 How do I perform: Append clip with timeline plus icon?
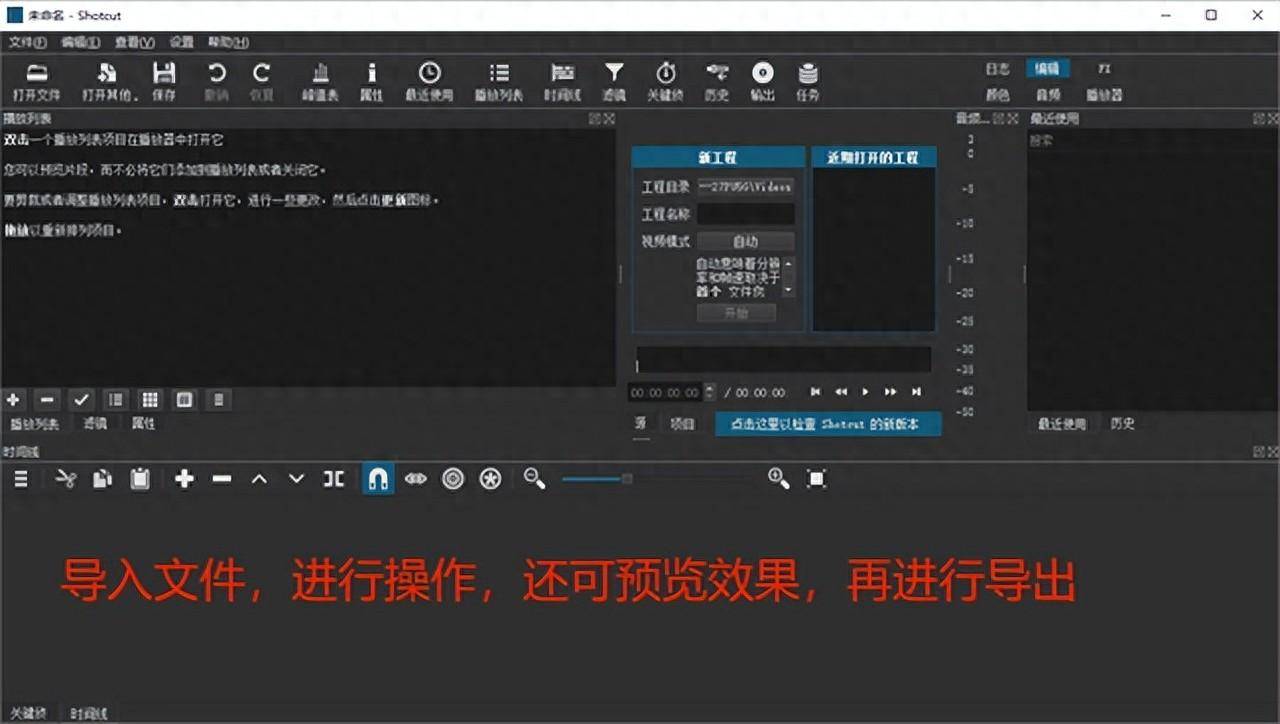[184, 479]
